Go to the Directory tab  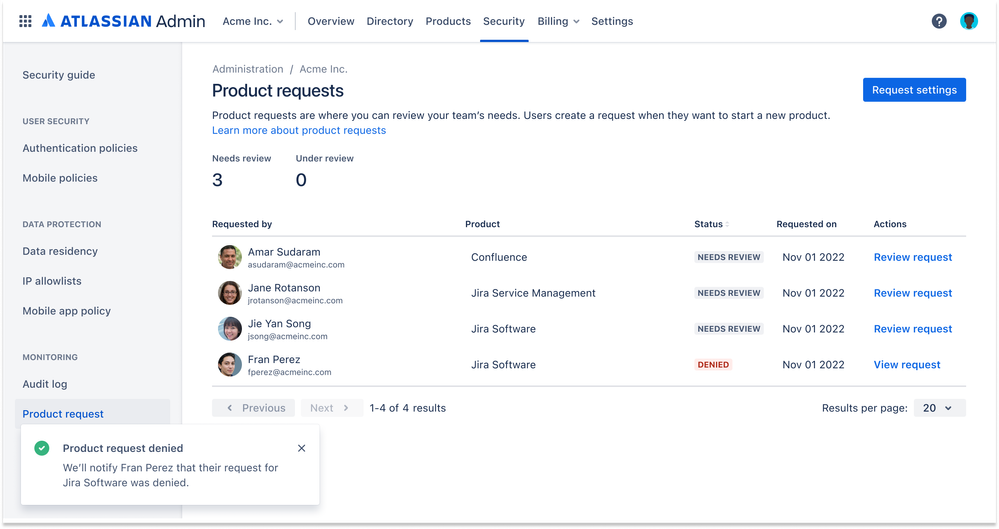click(390, 21)
